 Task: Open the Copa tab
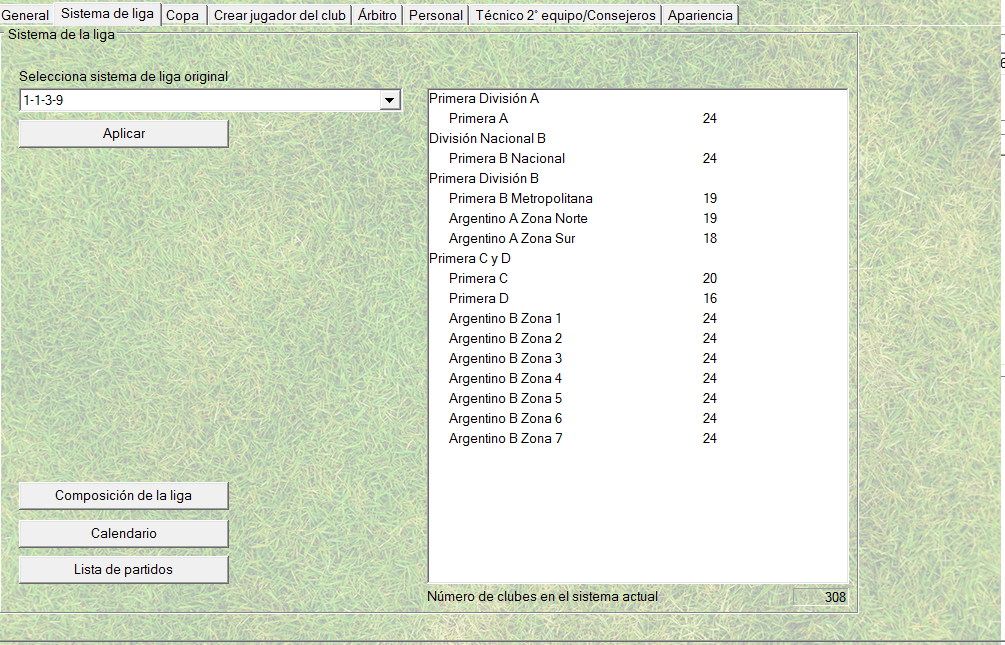click(x=183, y=15)
